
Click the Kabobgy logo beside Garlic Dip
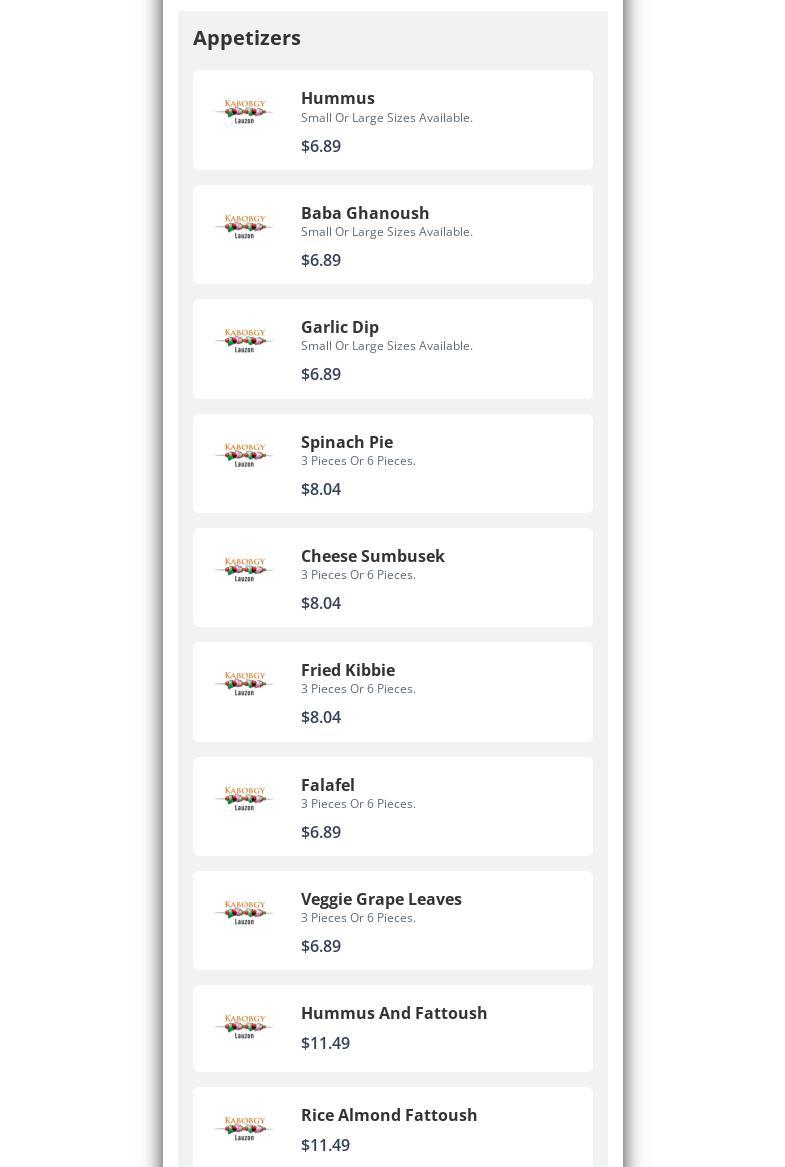tap(245, 339)
